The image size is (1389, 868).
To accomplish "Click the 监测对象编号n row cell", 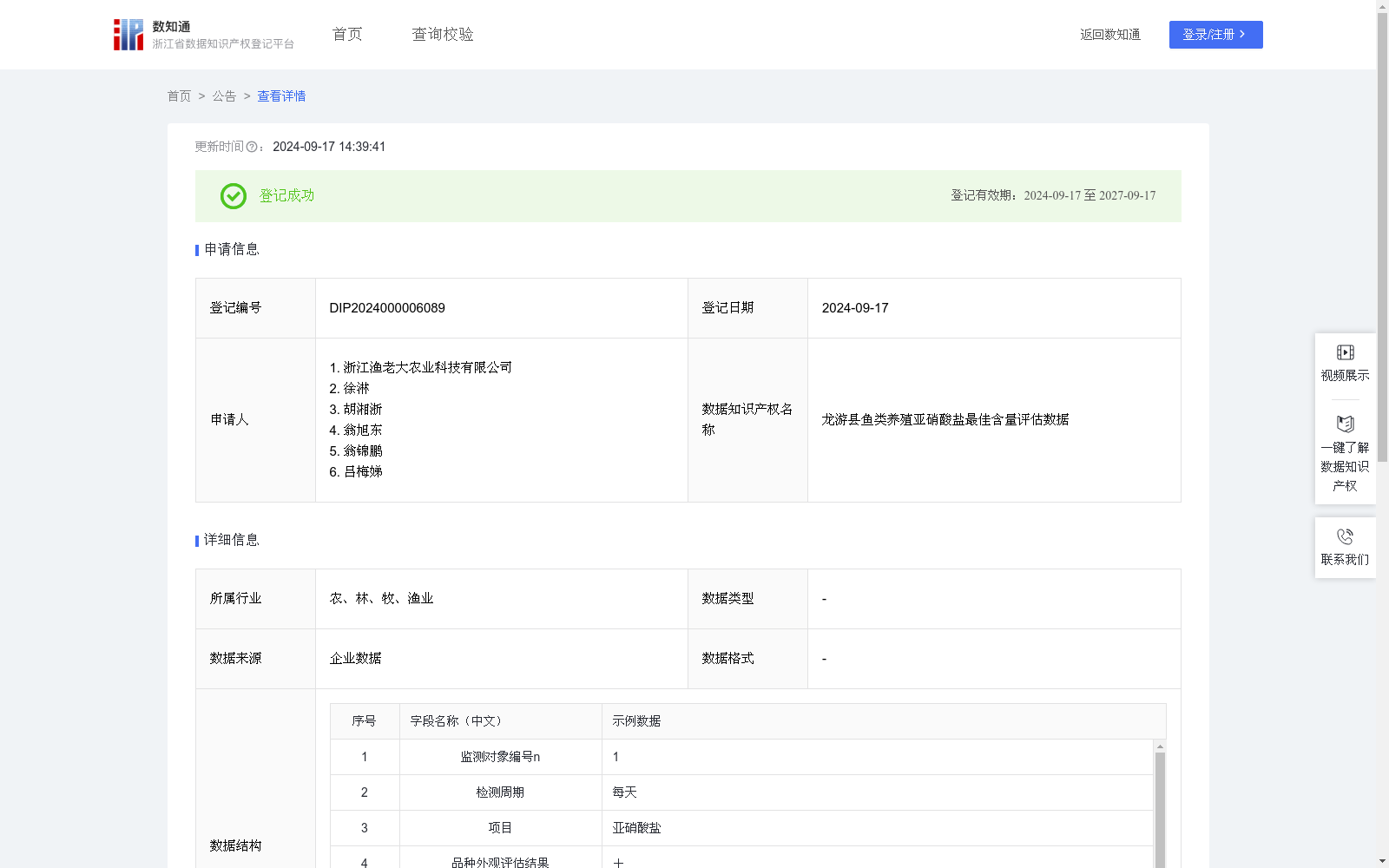I will [501, 757].
